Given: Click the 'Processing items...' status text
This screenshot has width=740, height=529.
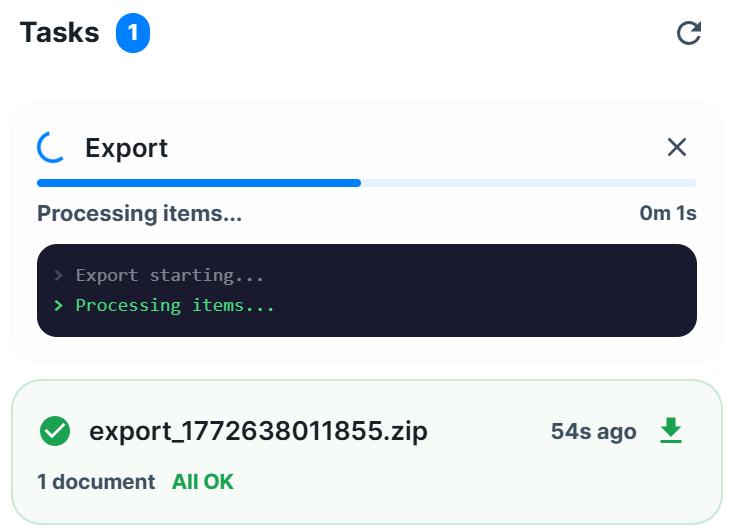Looking at the screenshot, I should [x=140, y=213].
